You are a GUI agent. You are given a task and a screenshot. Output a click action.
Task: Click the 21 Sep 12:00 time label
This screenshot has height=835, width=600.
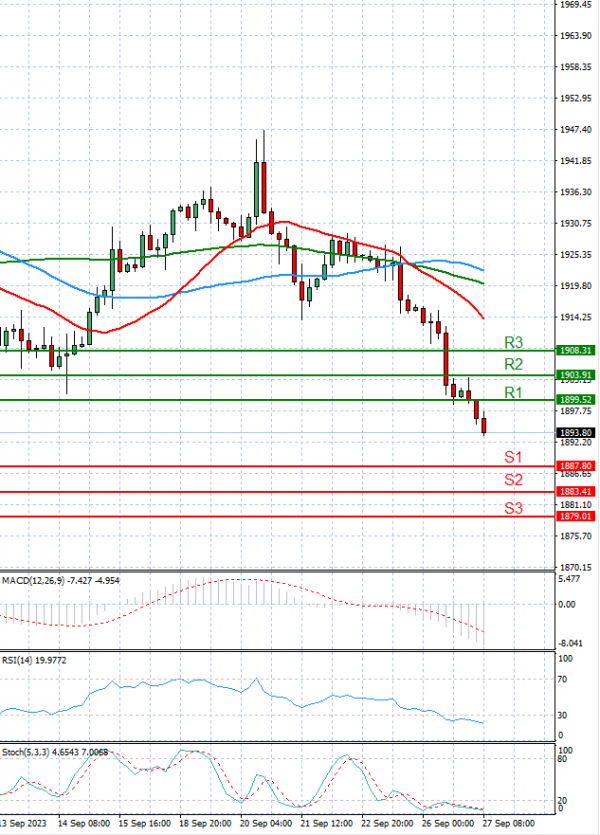[x=326, y=823]
